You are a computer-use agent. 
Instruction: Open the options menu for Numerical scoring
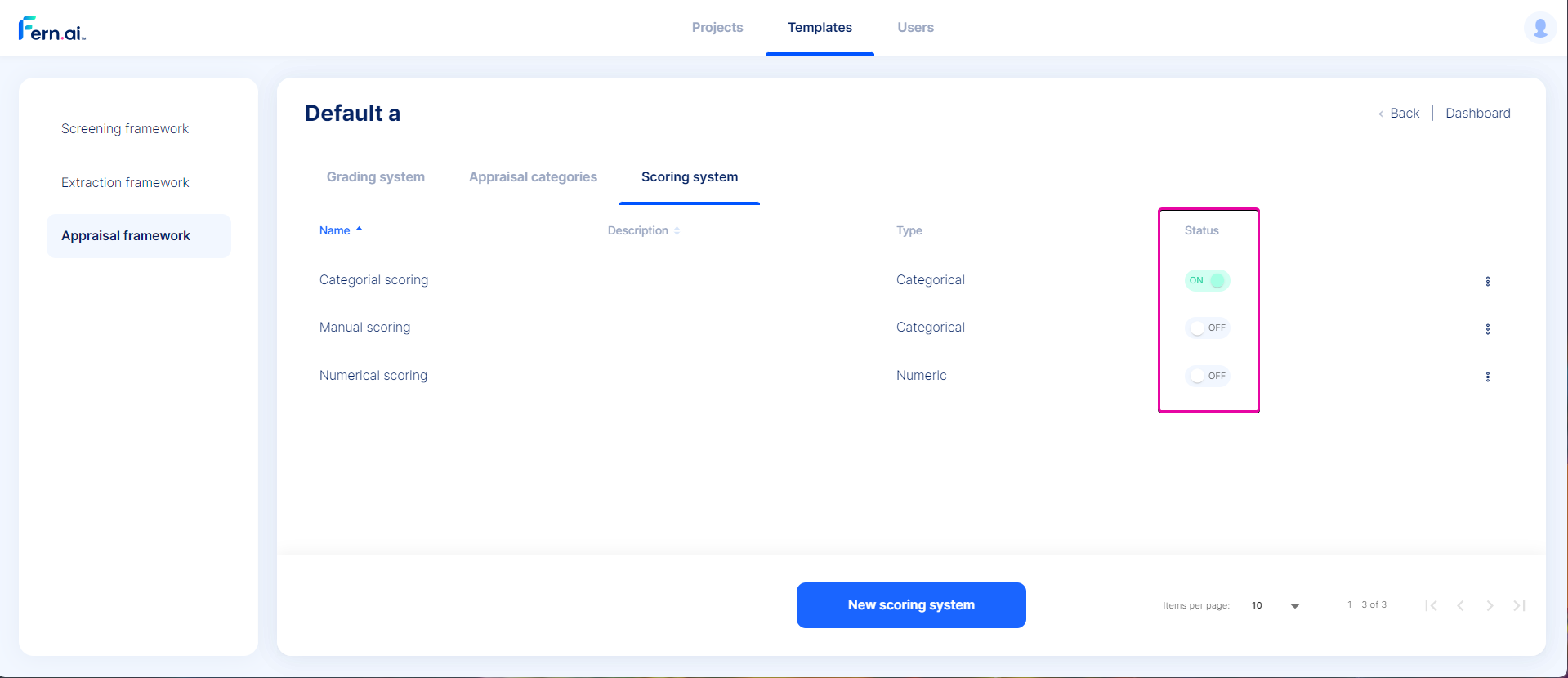[1487, 377]
